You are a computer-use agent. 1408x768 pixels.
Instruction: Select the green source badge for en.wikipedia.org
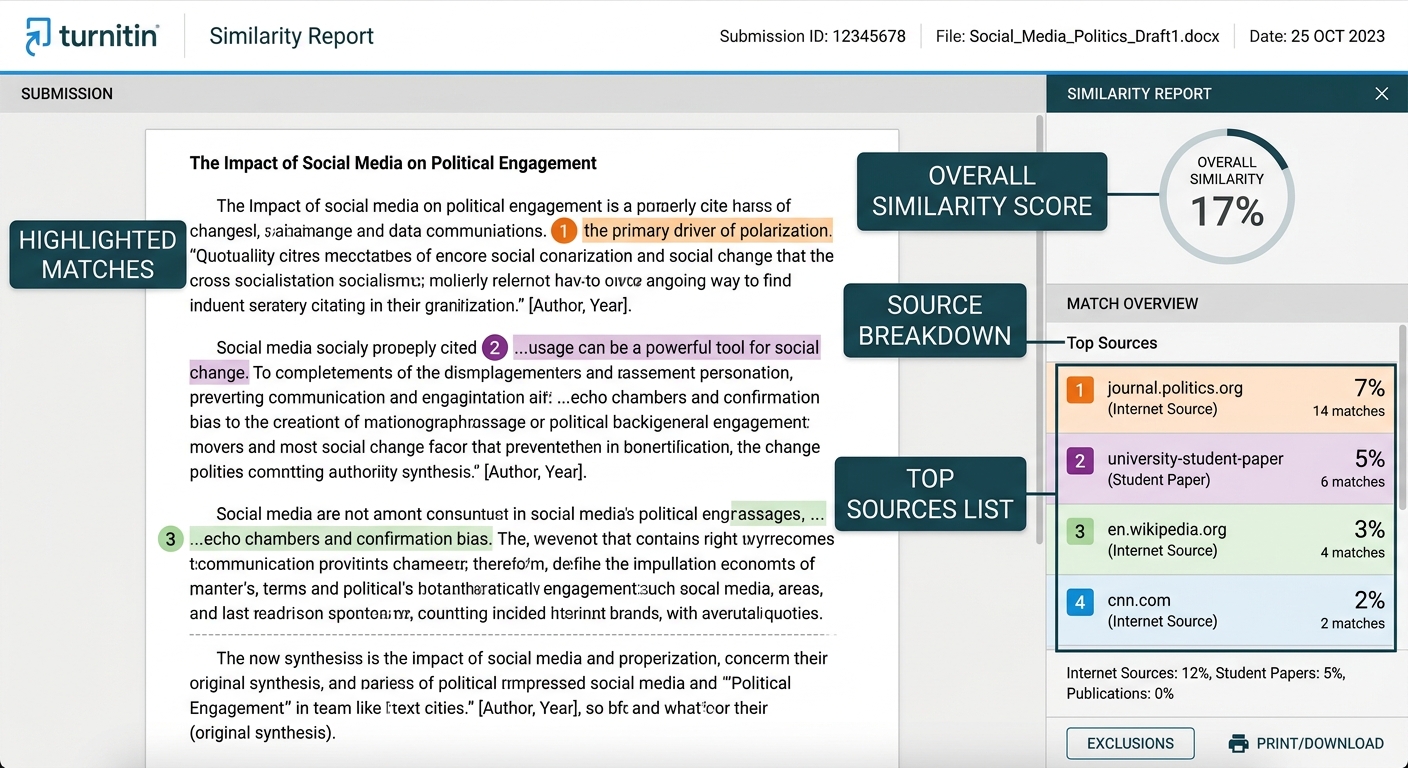pyautogui.click(x=1080, y=531)
